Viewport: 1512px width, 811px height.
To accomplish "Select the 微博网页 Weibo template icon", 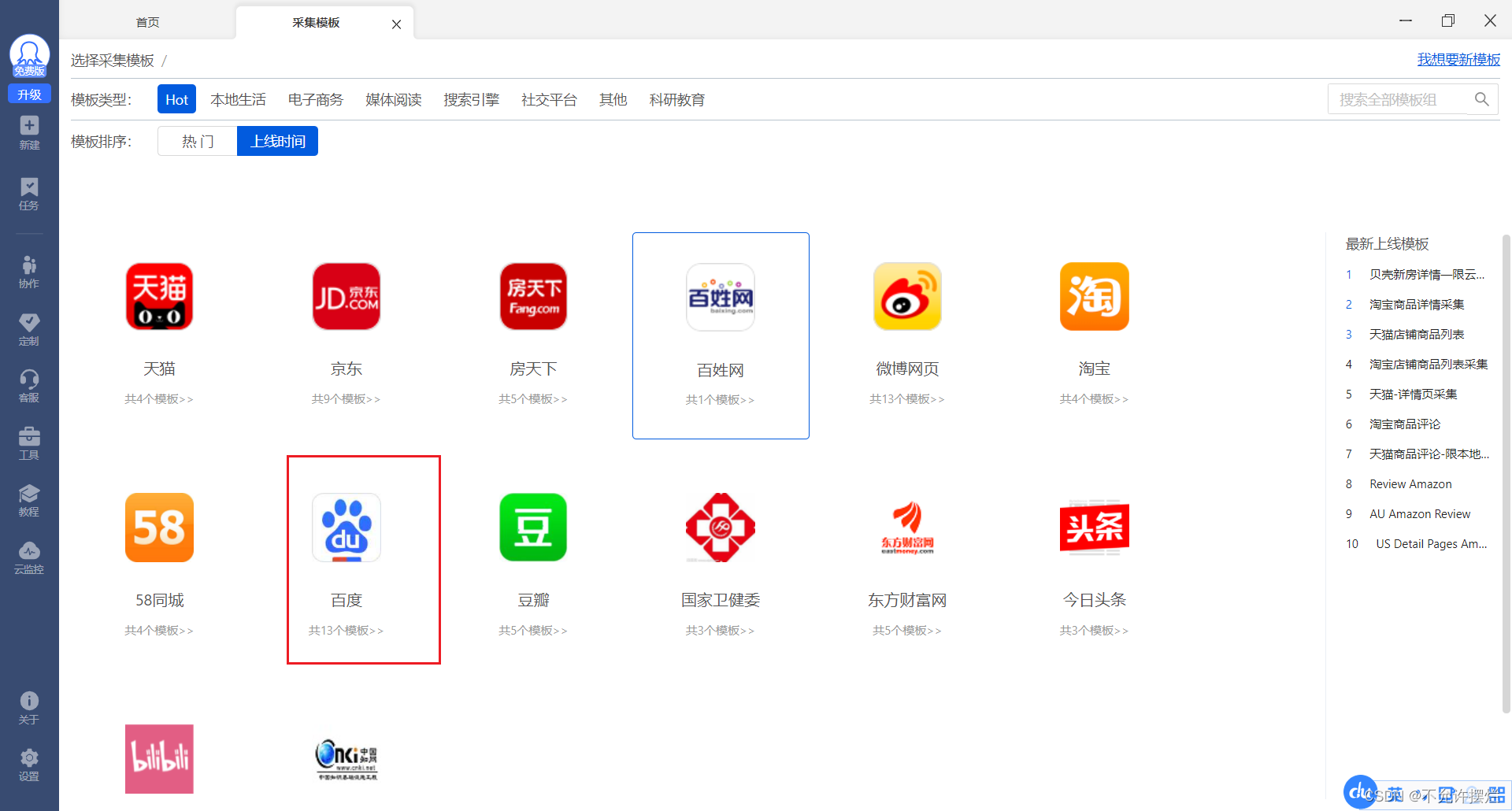I will coord(907,297).
